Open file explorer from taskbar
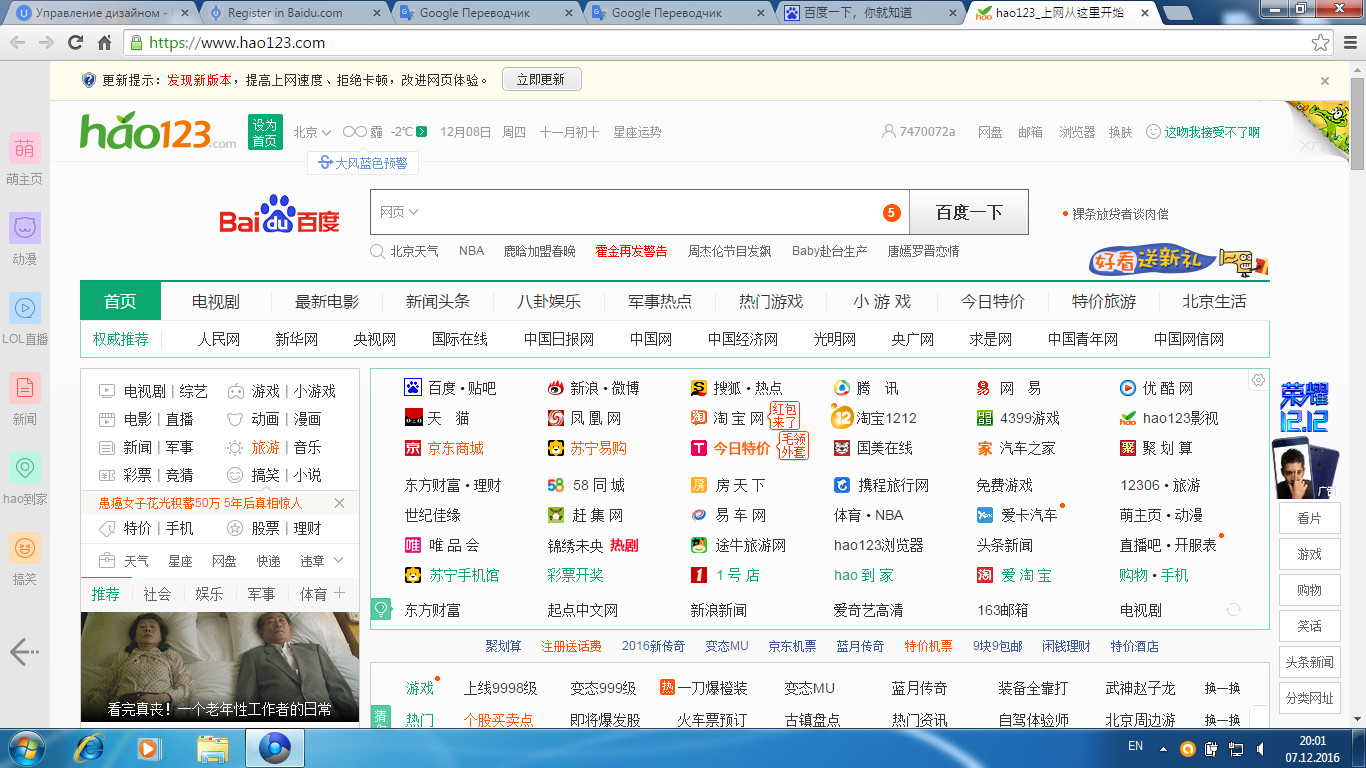1366x768 pixels. (x=213, y=747)
